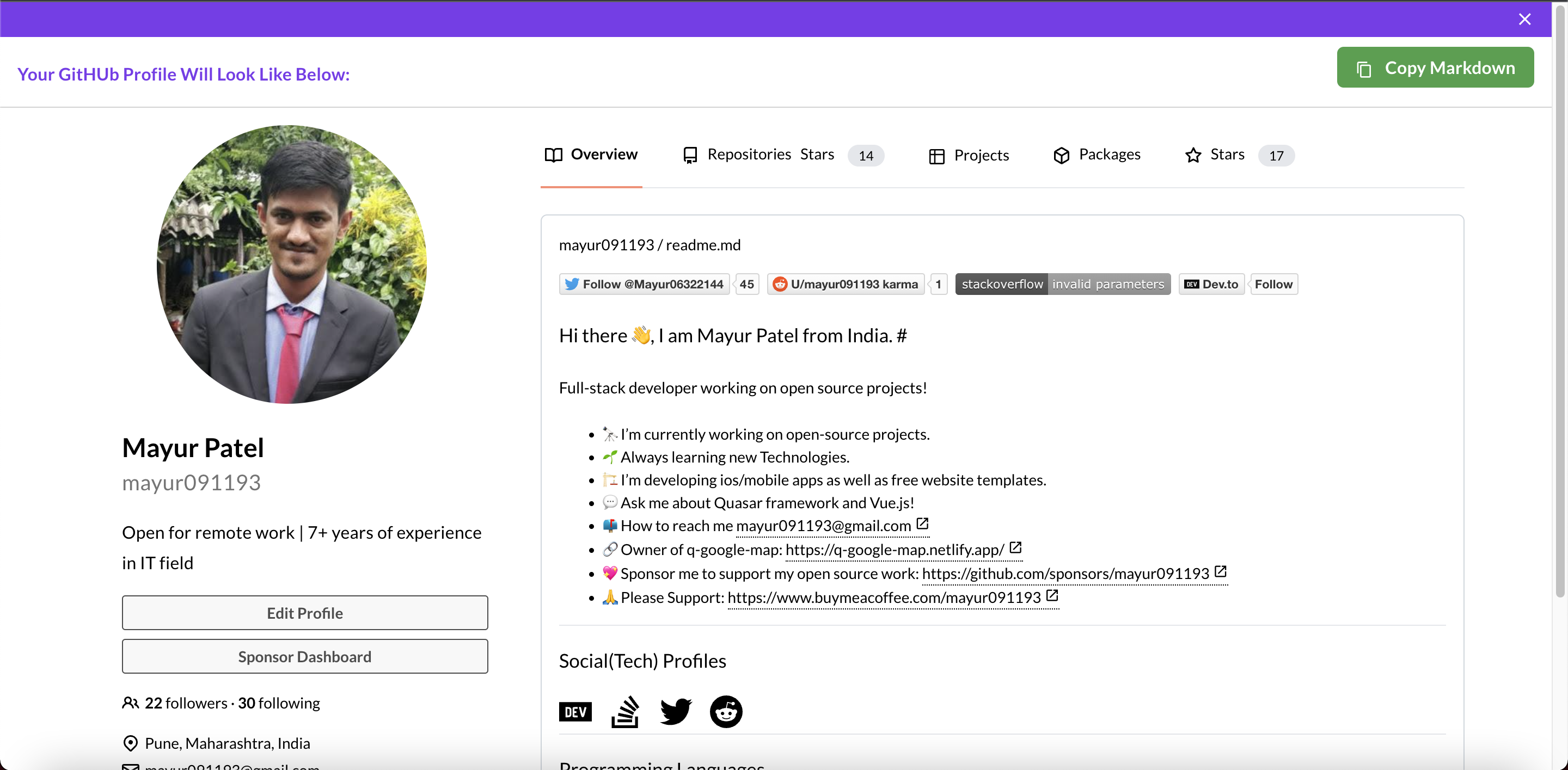The height and width of the screenshot is (770, 1568).
Task: Click external link icon after buymeacoffee URL
Action: coord(1052,595)
